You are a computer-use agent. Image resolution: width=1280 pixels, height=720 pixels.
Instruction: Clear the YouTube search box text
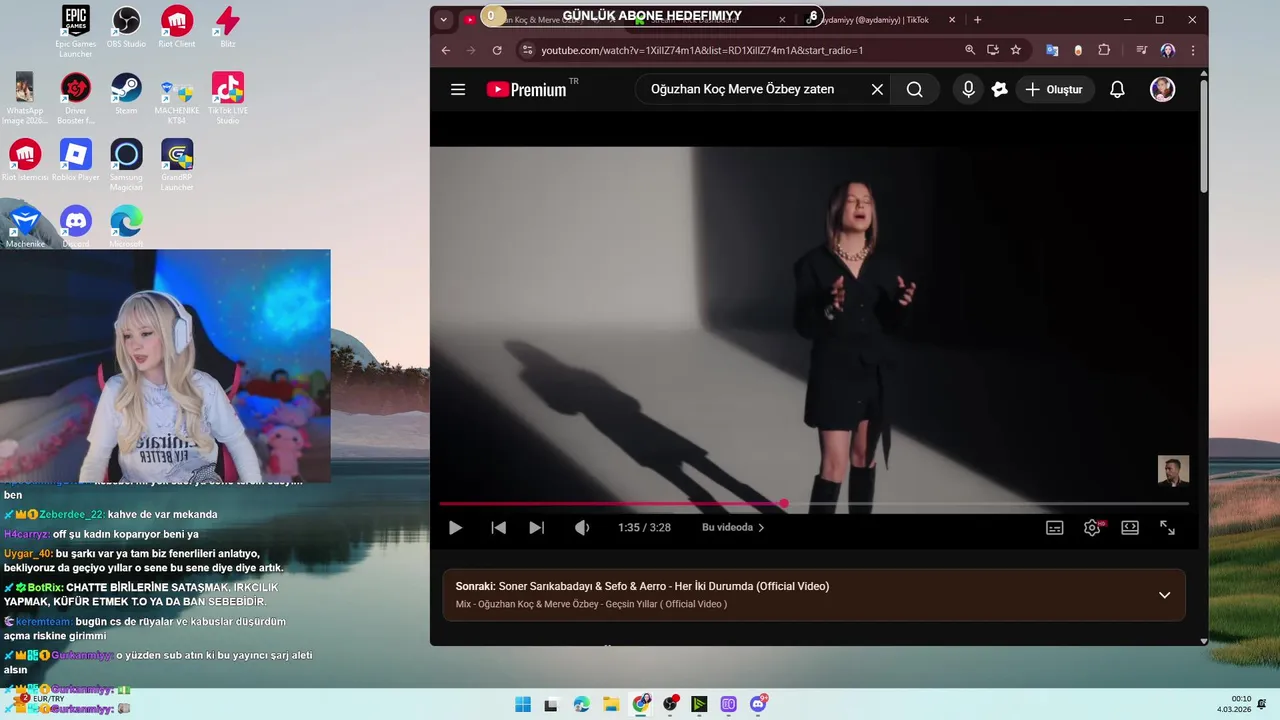(x=877, y=89)
